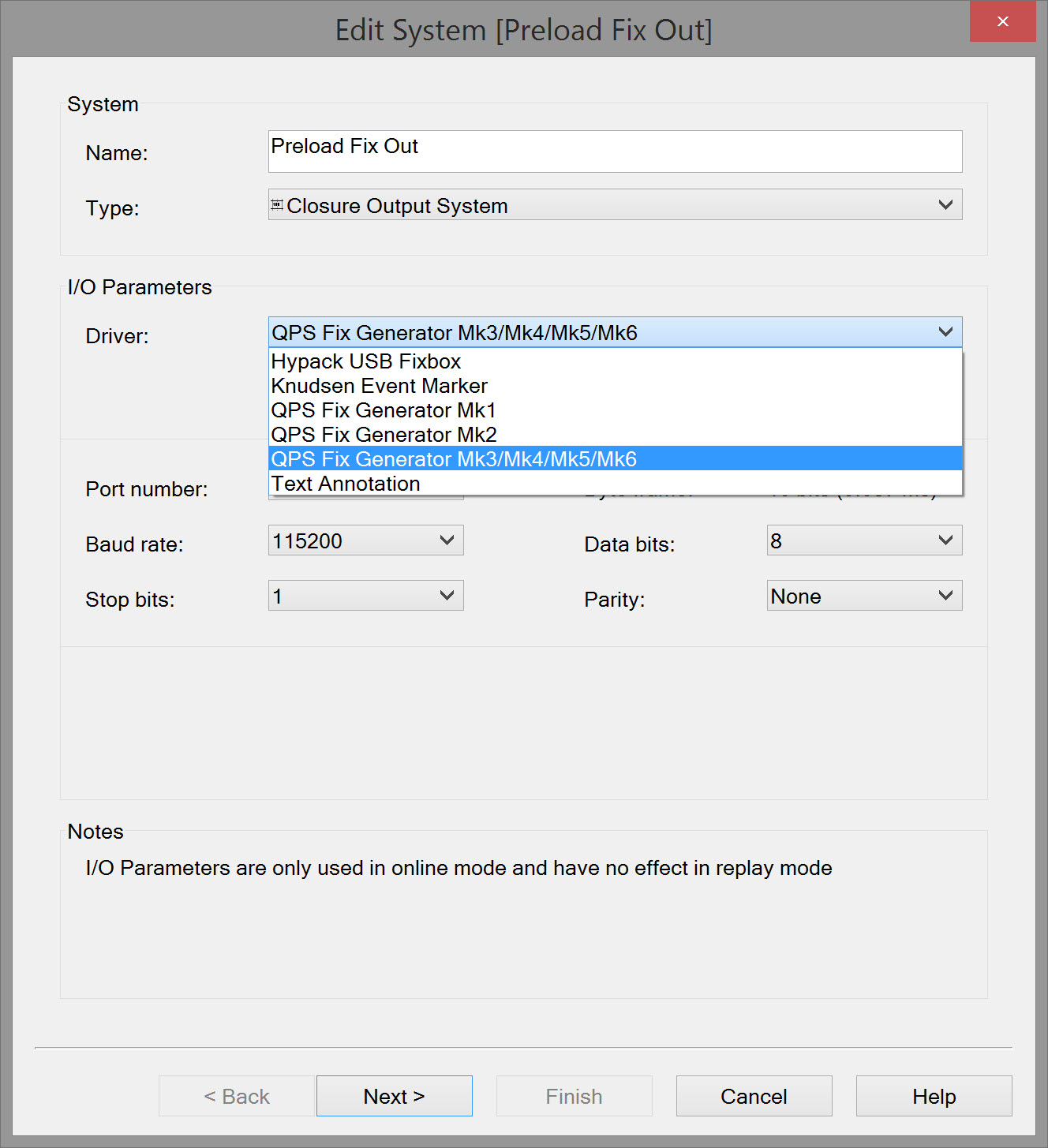Choose Knudsen Event Marker from driver list

[379, 386]
